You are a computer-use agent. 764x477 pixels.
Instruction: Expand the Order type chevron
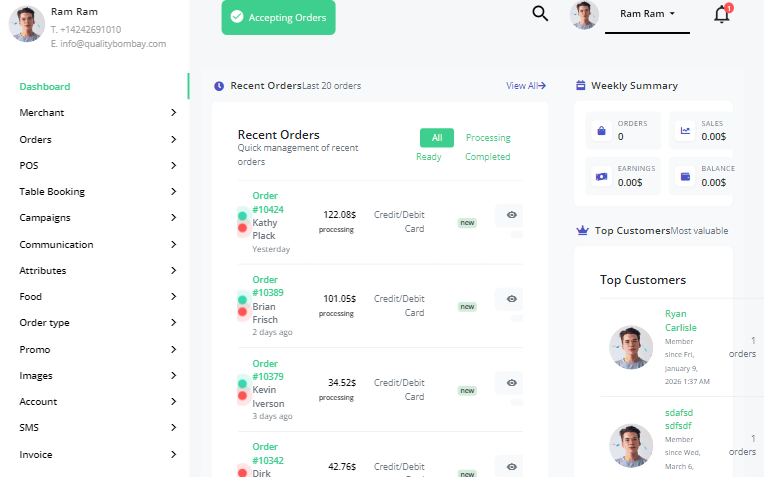point(173,323)
